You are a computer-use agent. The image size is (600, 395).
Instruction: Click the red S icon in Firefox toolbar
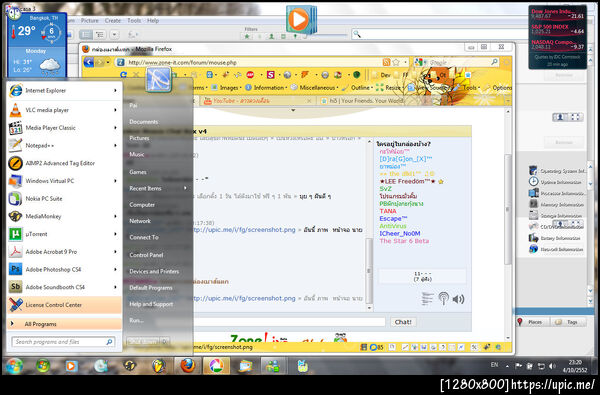[x=271, y=75]
